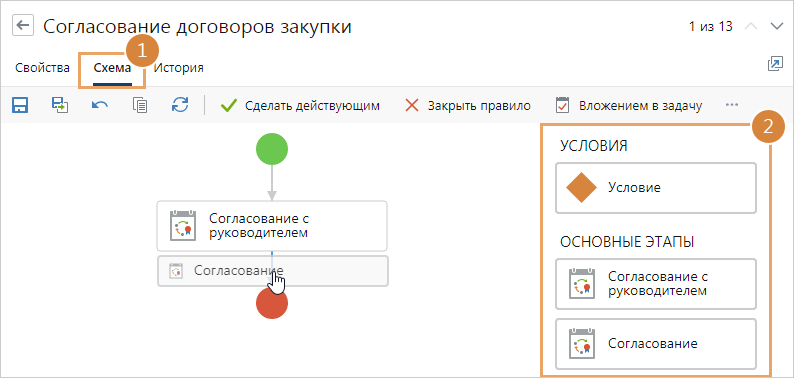Click the calendar icon of palette item 'Согласование'

coord(581,344)
